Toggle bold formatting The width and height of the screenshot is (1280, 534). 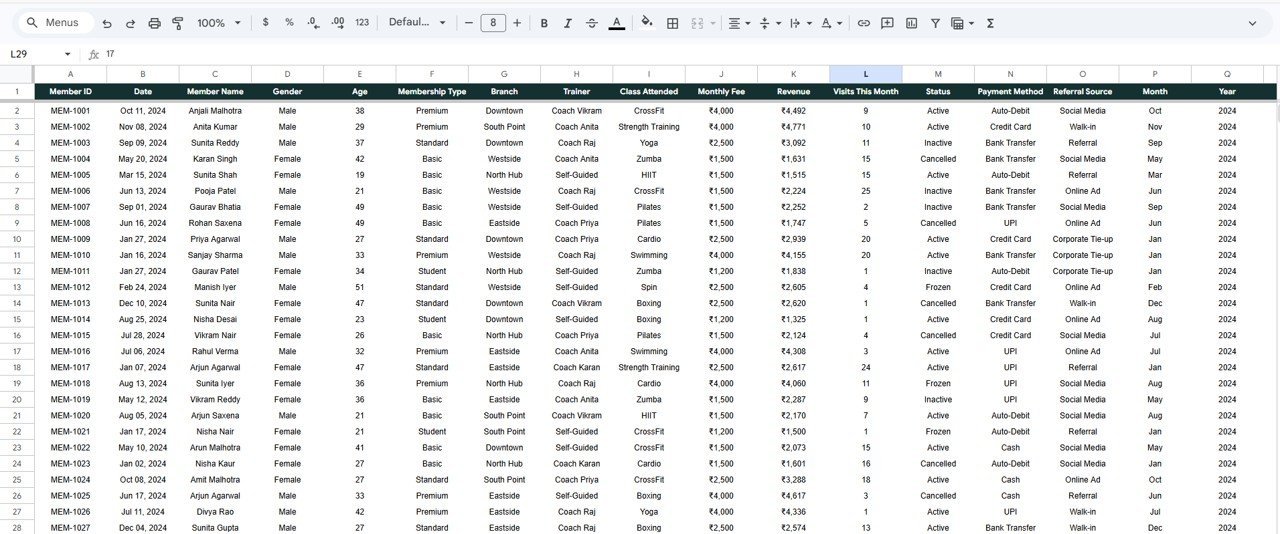[544, 23]
